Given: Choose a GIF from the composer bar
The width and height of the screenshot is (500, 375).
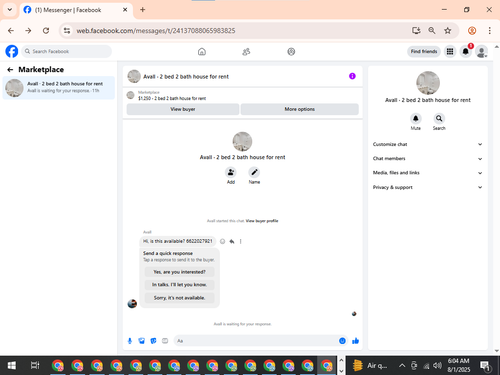Looking at the screenshot, I should pos(165,341).
